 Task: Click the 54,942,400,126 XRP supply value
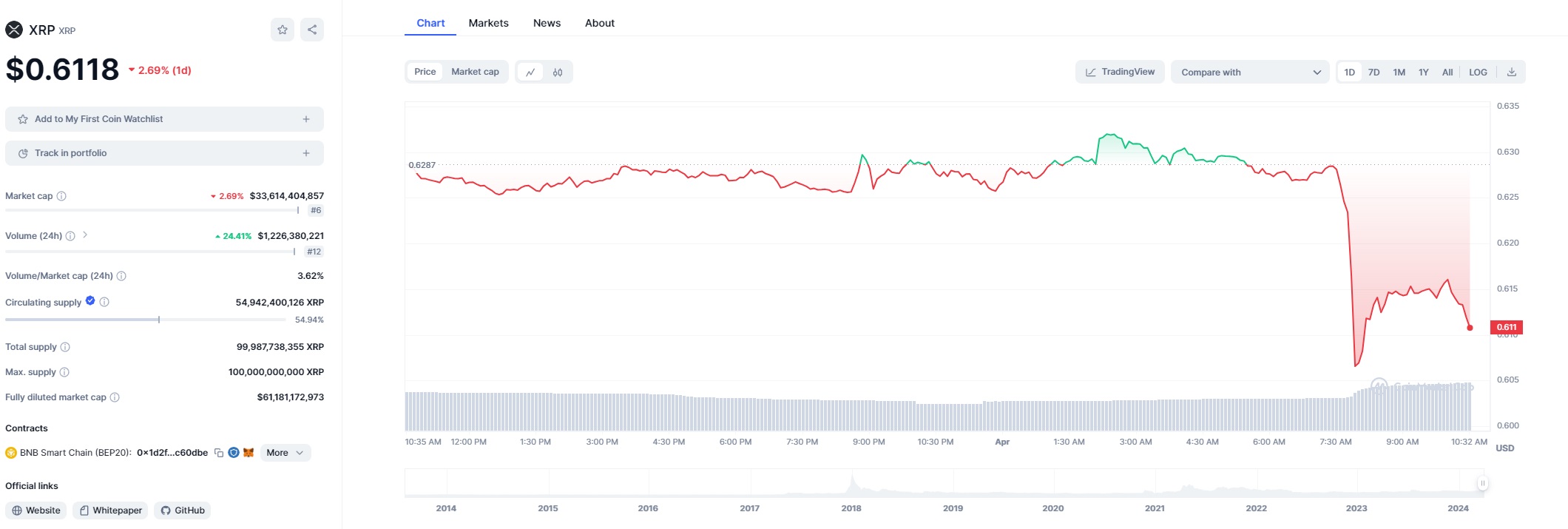click(x=280, y=303)
